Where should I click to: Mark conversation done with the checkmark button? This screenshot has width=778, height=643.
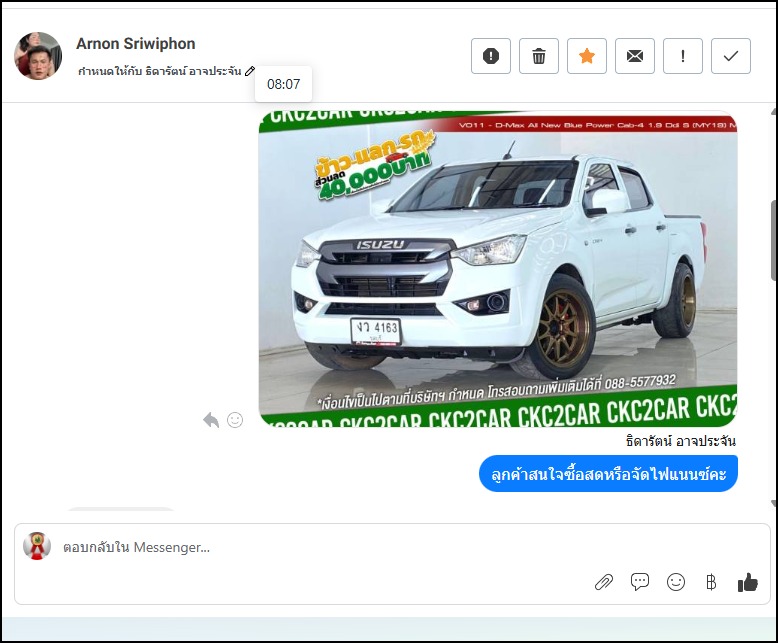tap(731, 56)
